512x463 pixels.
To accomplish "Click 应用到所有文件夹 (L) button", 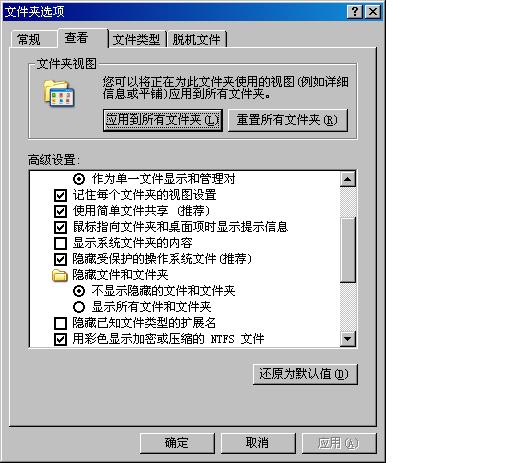I will pos(163,120).
